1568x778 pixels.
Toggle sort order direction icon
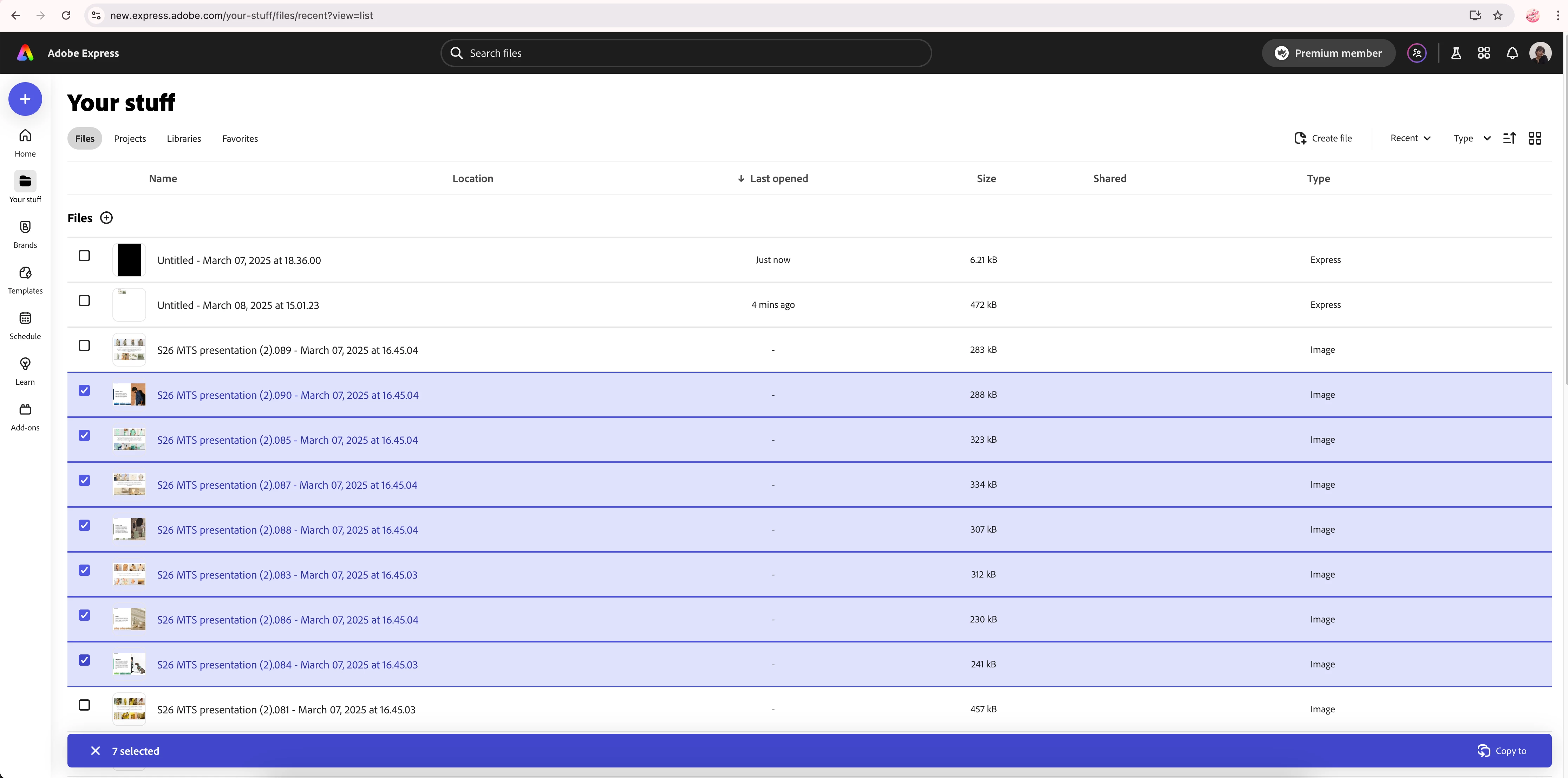click(x=1509, y=139)
